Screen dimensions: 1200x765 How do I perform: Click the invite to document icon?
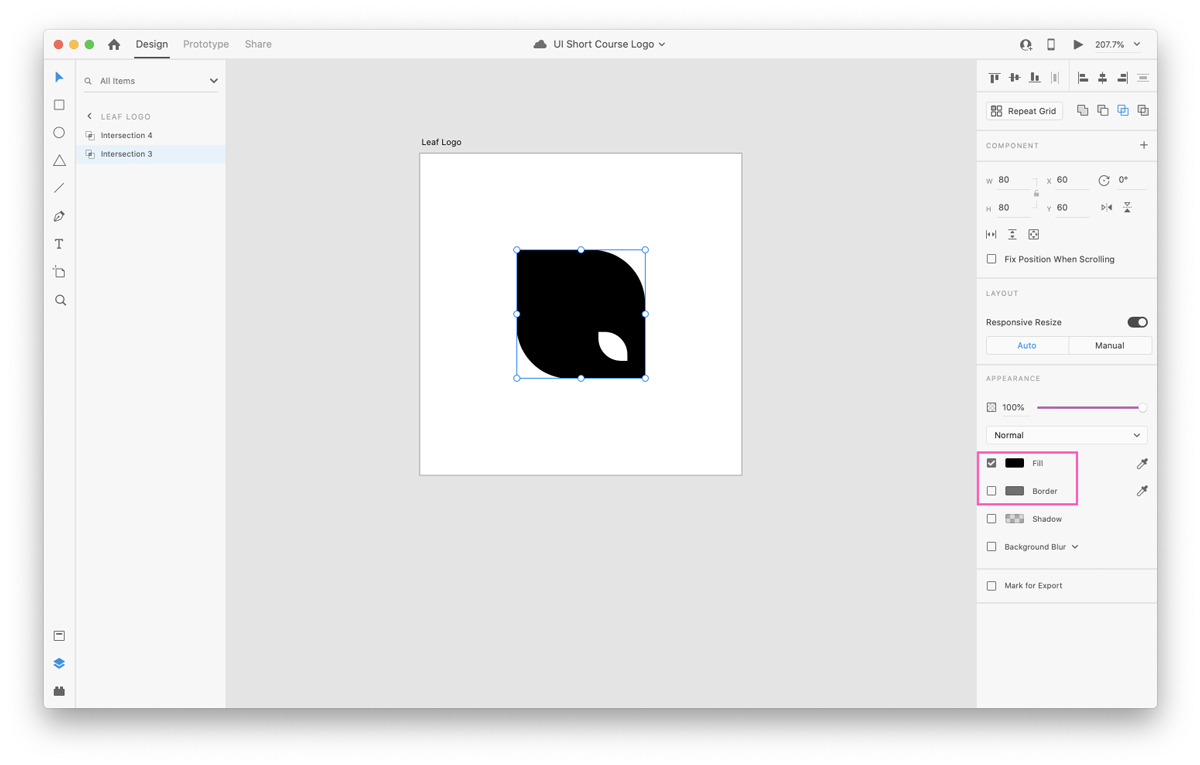click(x=1025, y=44)
